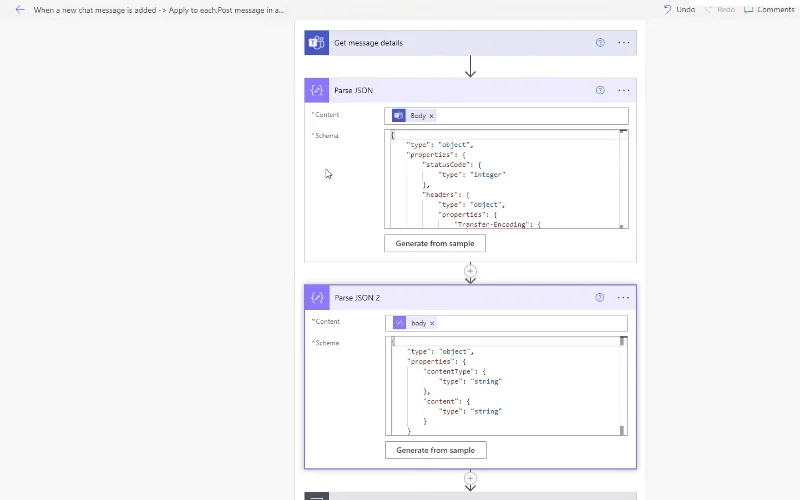Click the "headers" line in Parse JSON schema

click(446, 194)
